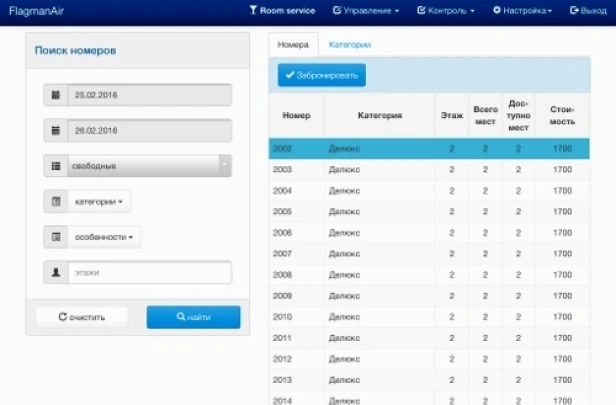Open the Управление menu
616x405 pixels.
pyautogui.click(x=366, y=11)
